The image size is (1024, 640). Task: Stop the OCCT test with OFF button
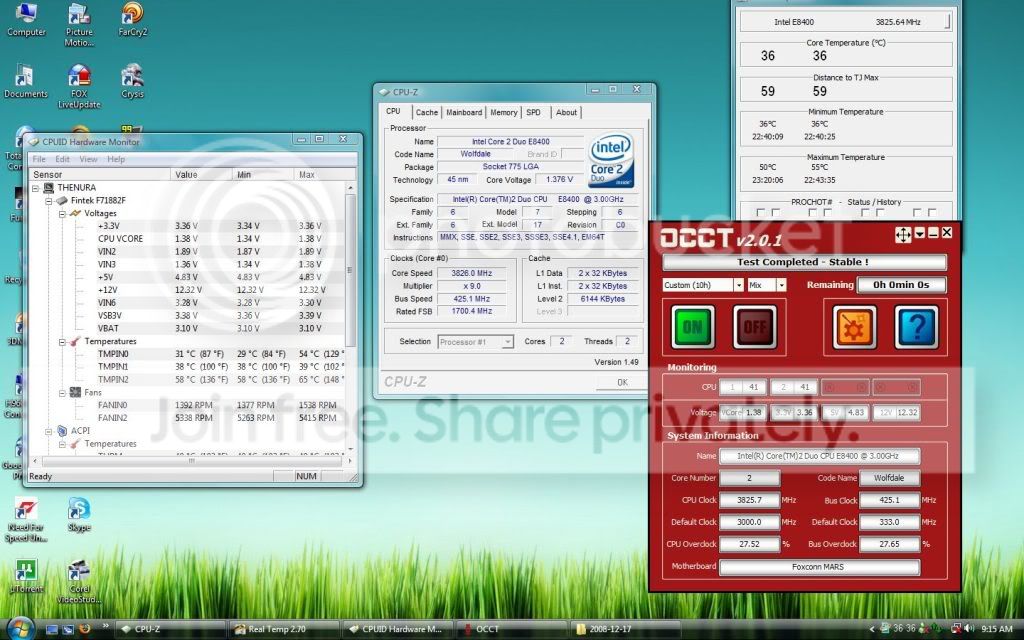click(x=755, y=327)
